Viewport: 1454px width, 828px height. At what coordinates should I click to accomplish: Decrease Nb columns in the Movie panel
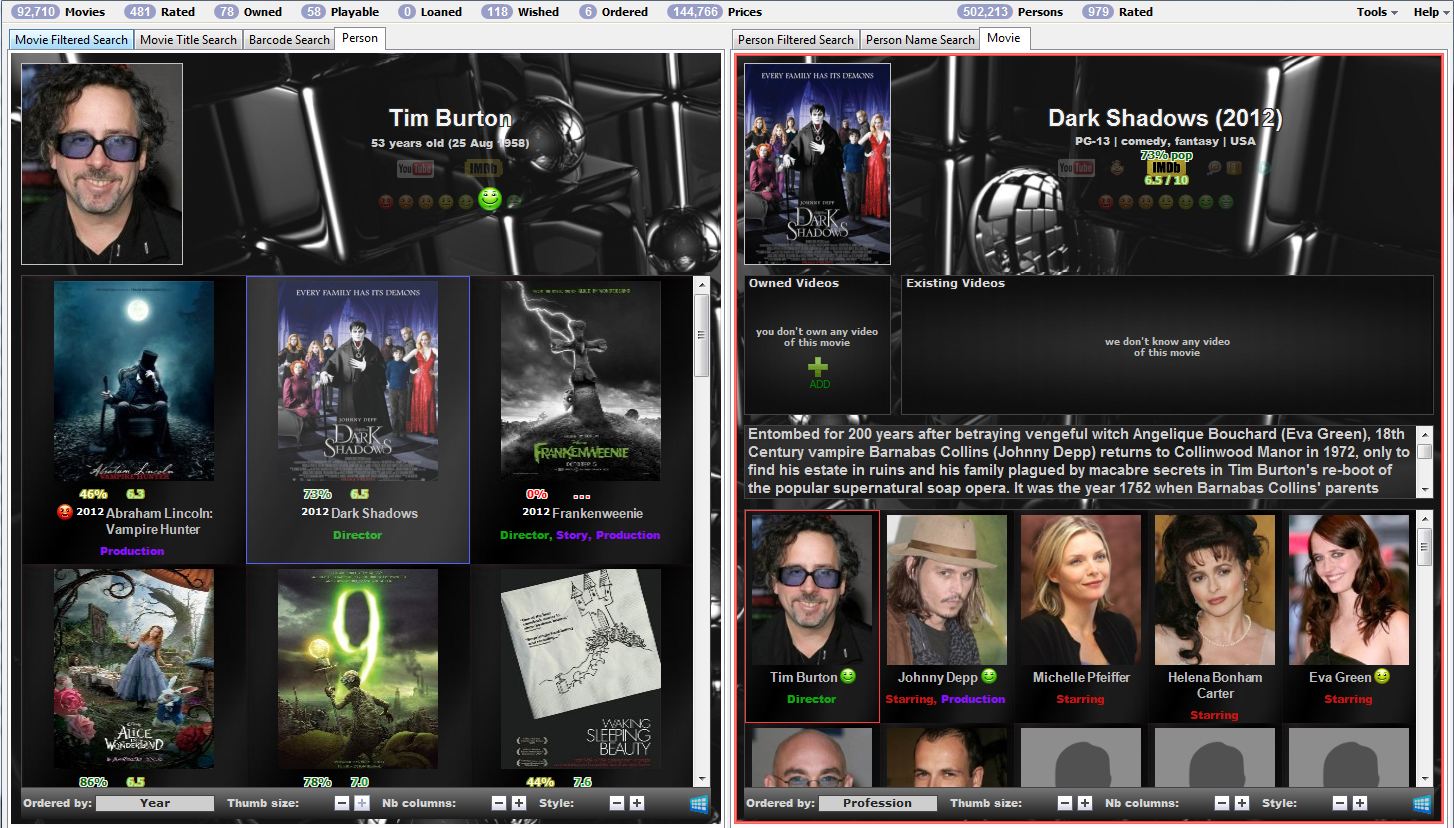click(1222, 803)
